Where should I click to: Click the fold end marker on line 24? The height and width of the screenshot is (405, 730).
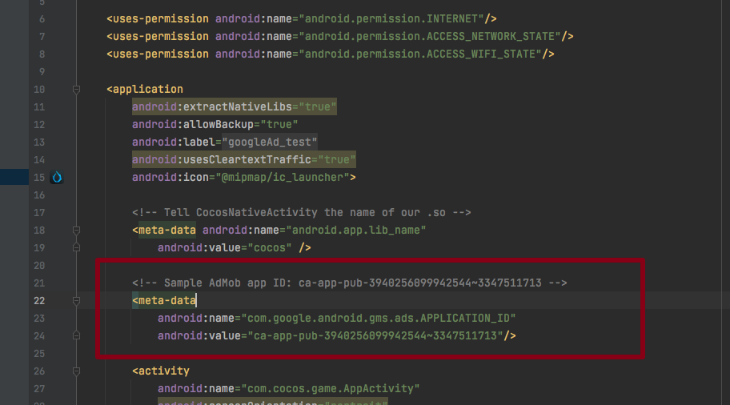coord(76,336)
